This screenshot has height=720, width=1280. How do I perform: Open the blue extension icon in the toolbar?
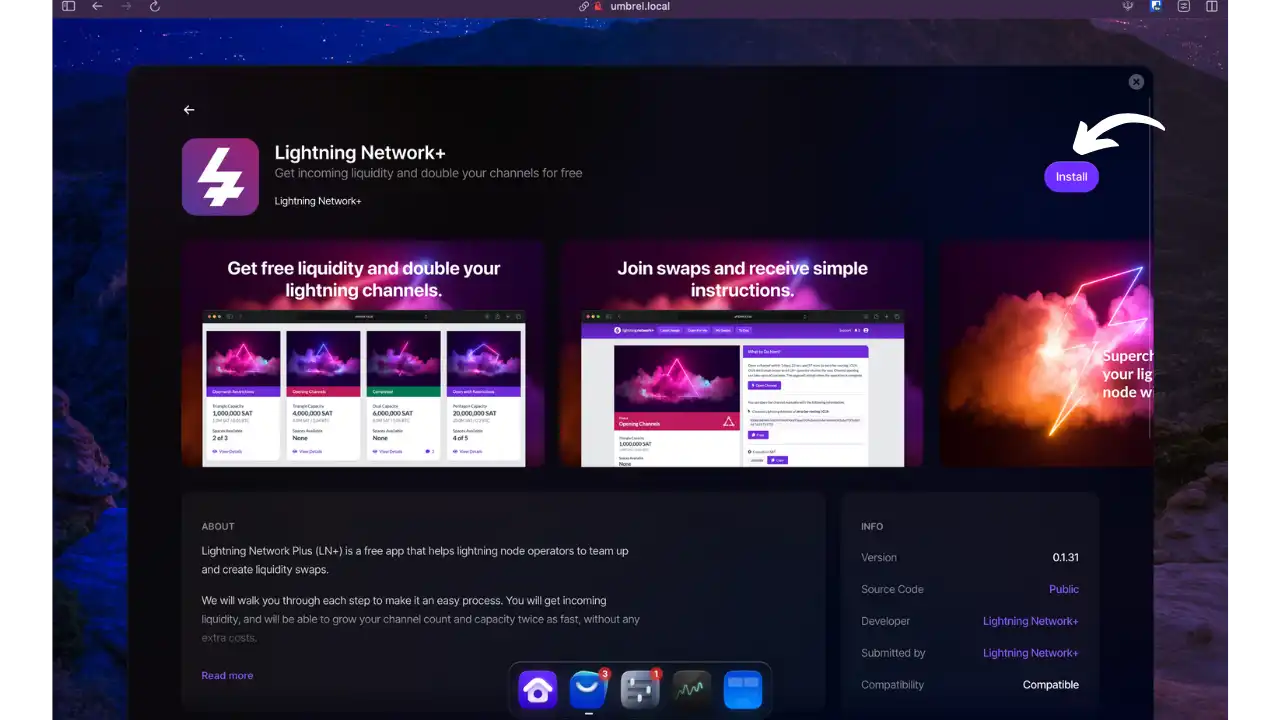click(1156, 6)
